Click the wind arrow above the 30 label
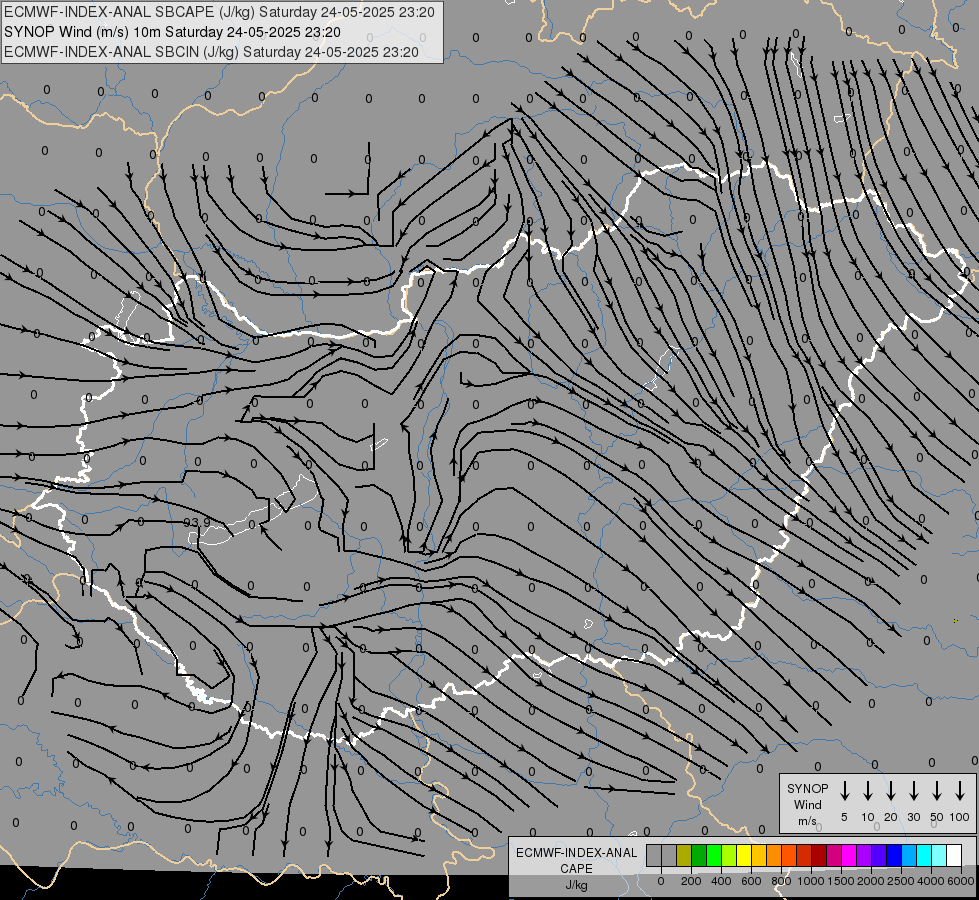This screenshot has height=900, width=979. [x=913, y=790]
